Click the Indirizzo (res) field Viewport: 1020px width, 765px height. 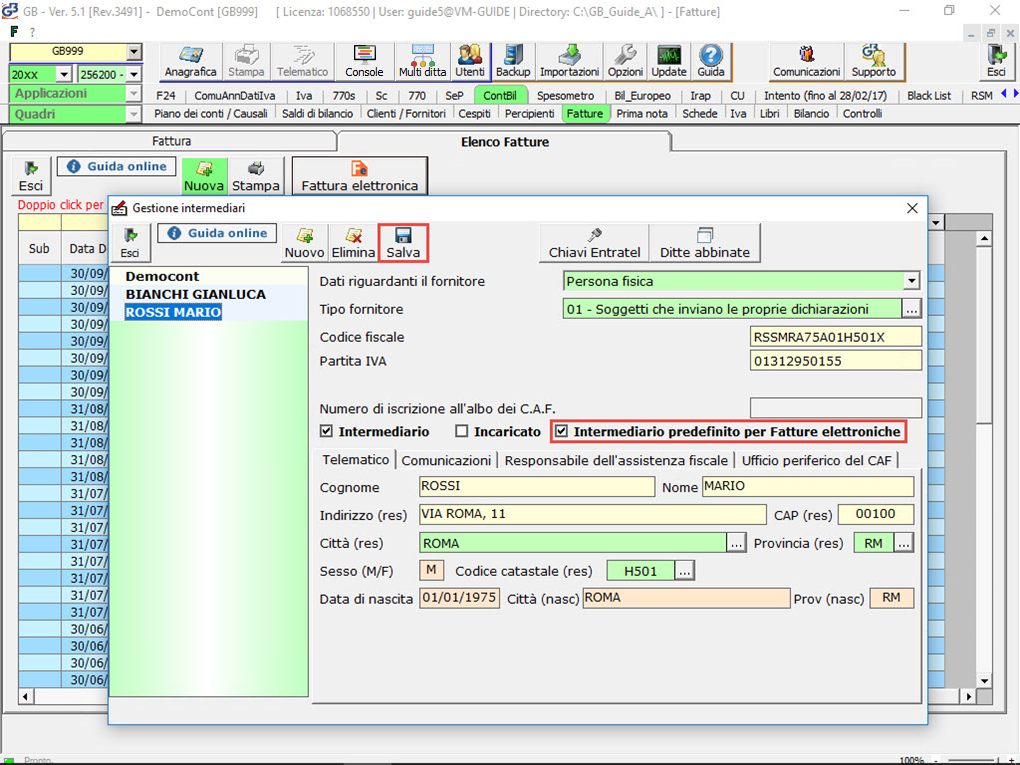pos(593,514)
